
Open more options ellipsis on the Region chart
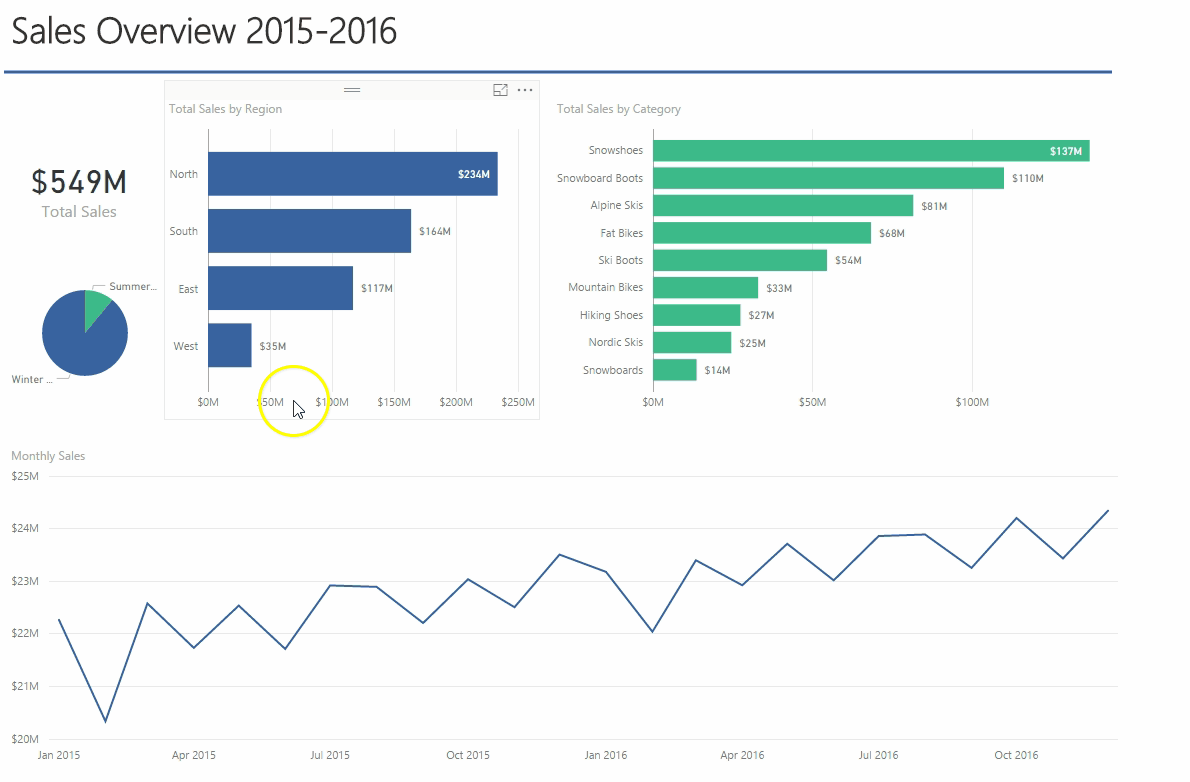coord(525,90)
